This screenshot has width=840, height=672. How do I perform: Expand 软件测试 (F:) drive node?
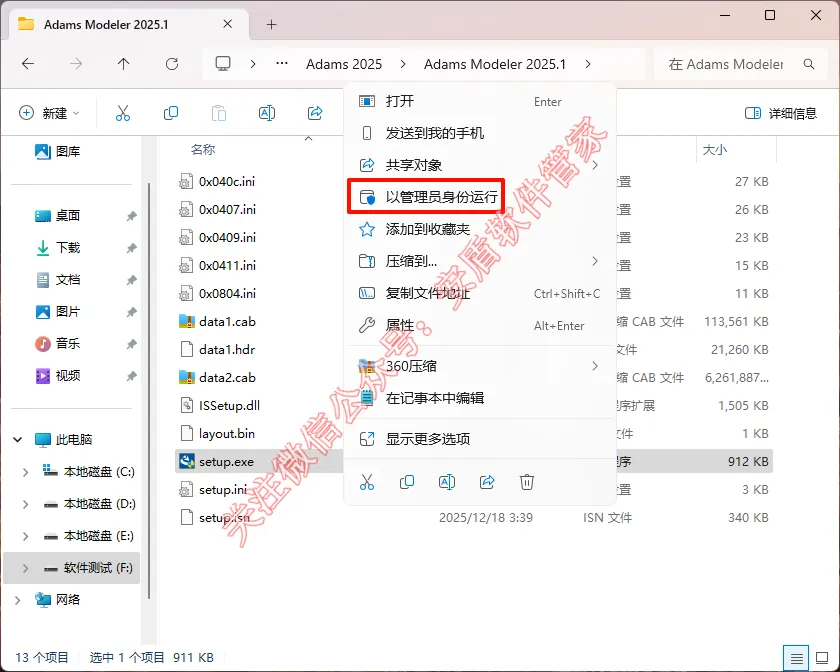tap(25, 568)
